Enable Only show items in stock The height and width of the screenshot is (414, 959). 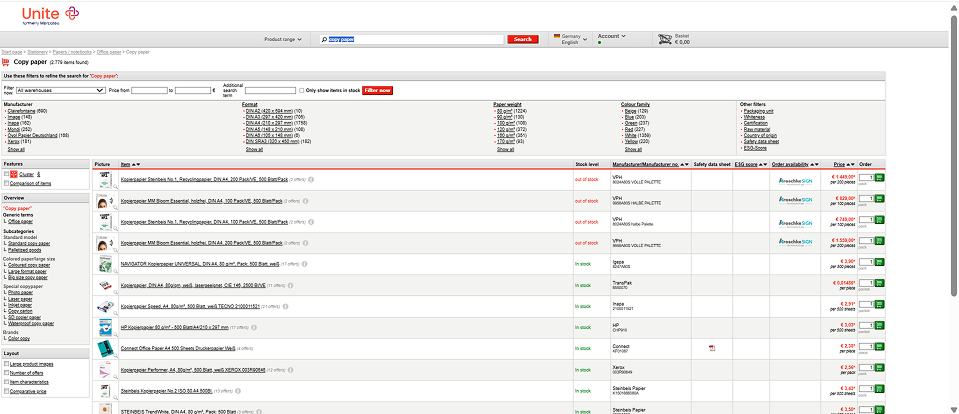(x=302, y=91)
